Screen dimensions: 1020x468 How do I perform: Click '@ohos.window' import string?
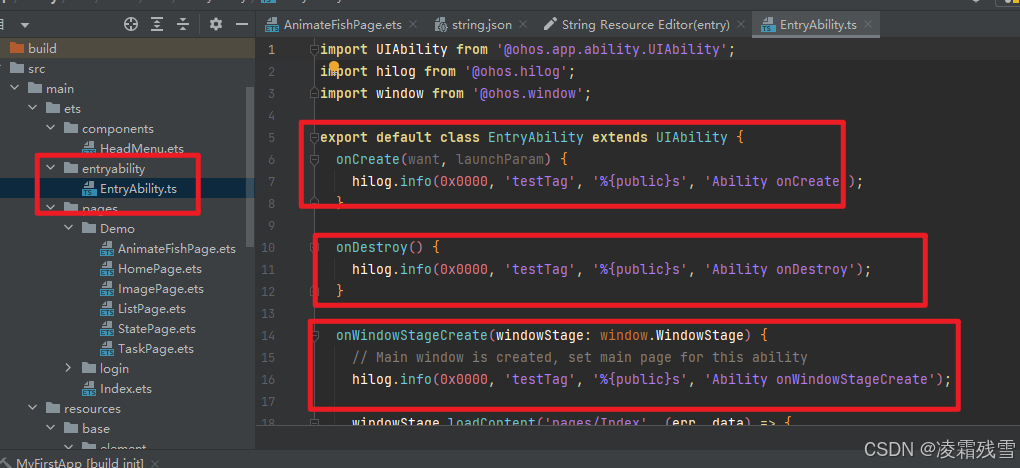tap(529, 93)
